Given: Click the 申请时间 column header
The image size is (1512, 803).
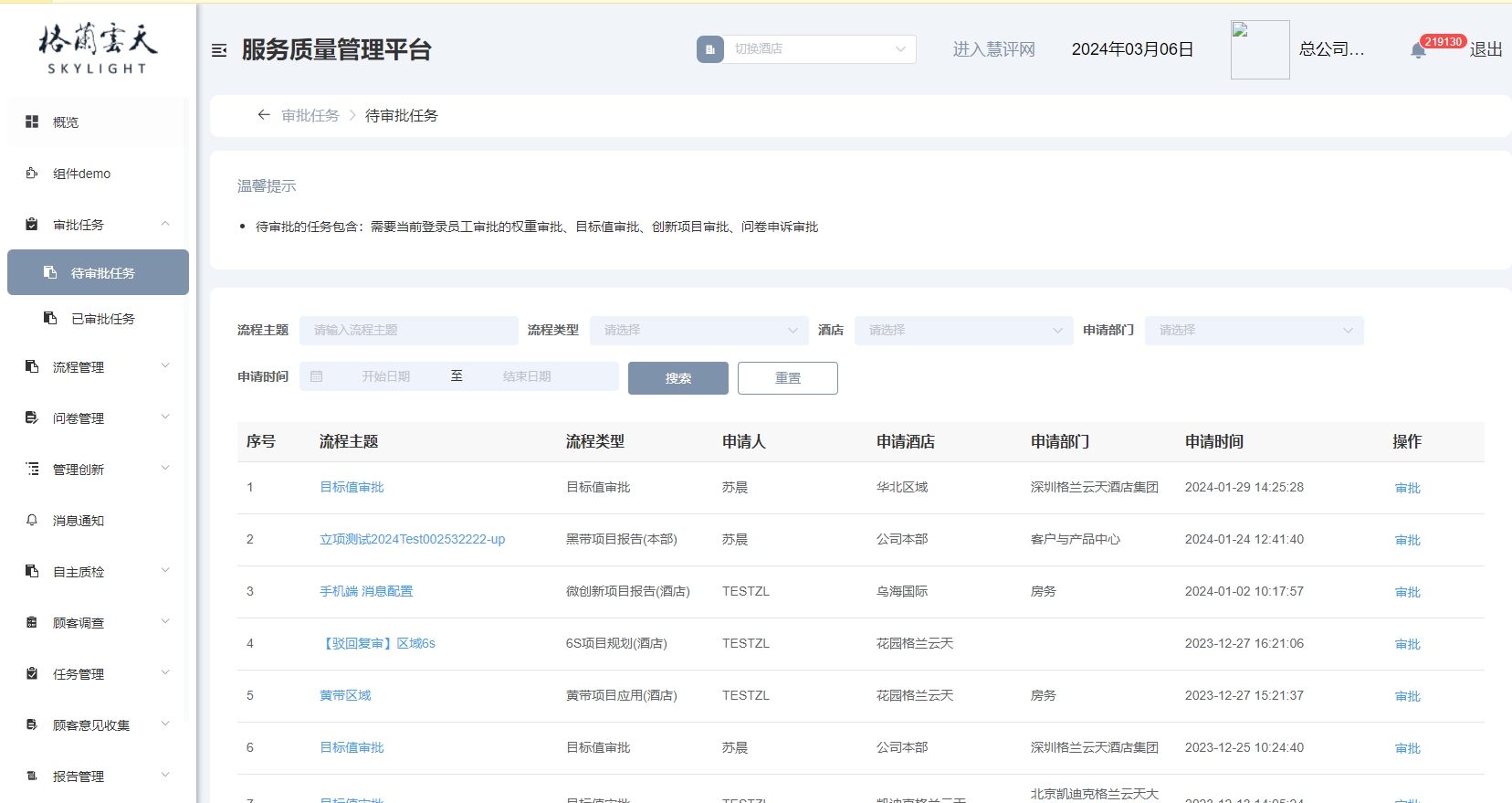Looking at the screenshot, I should [x=1214, y=441].
